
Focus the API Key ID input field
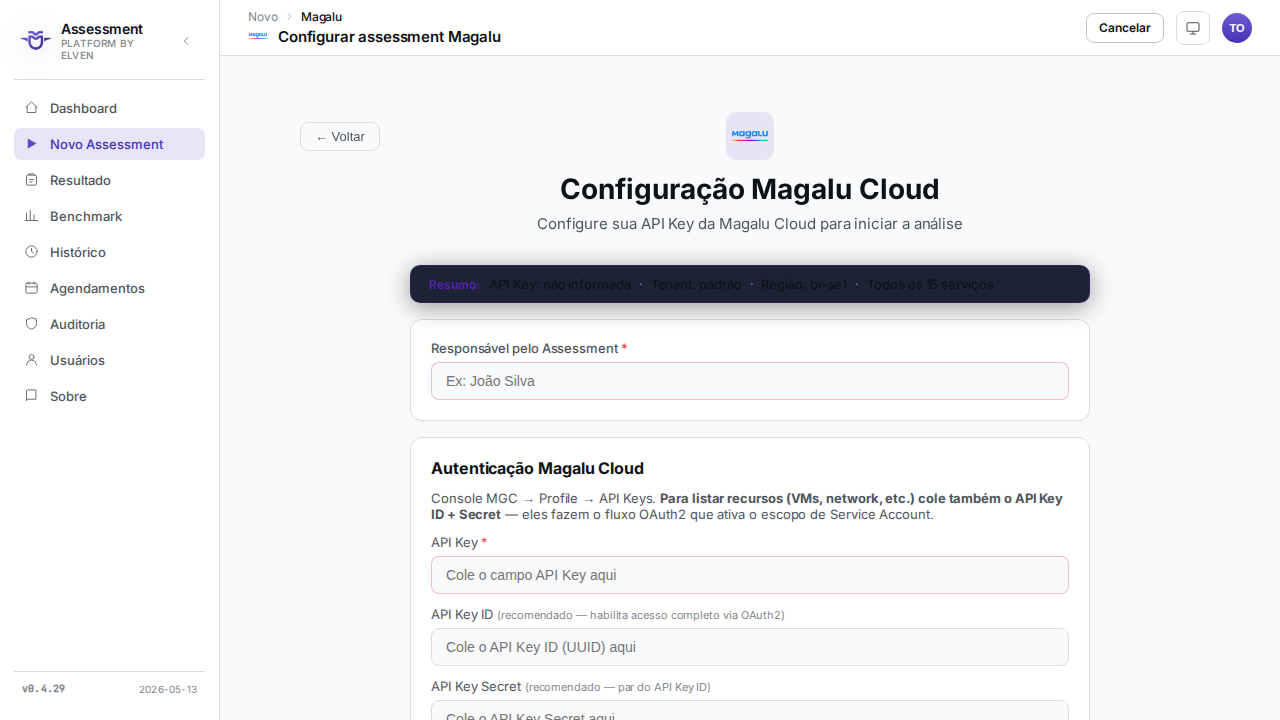pyautogui.click(x=750, y=647)
